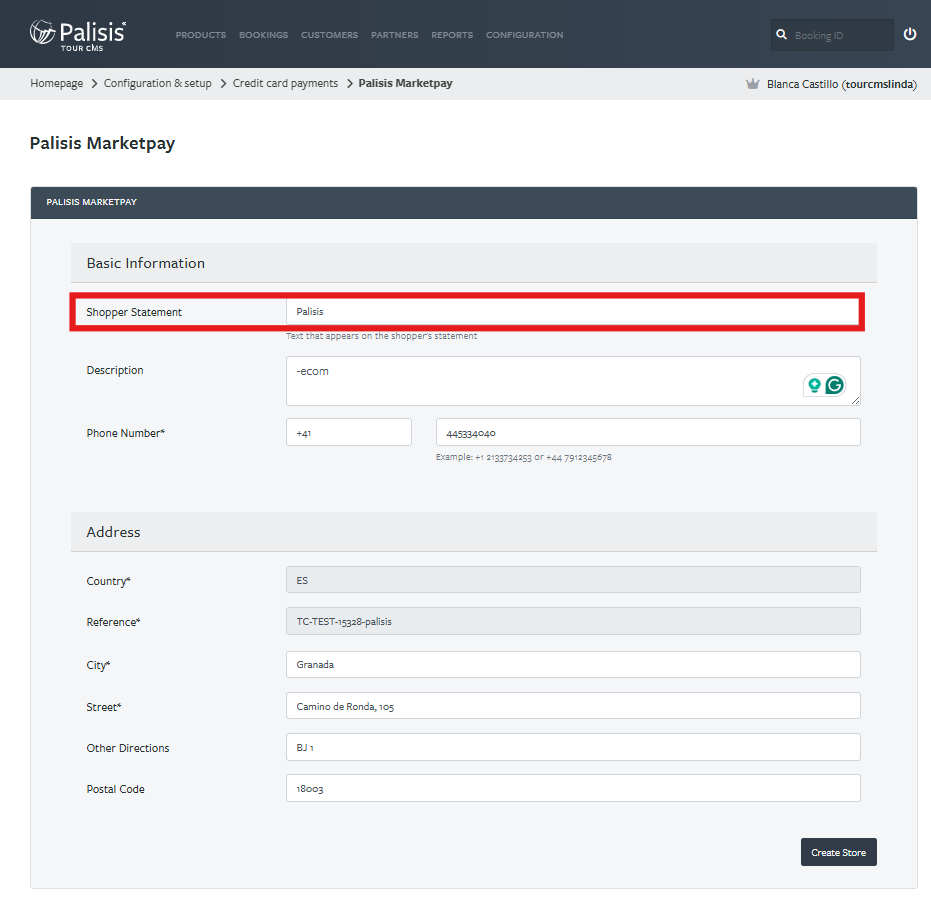The width and height of the screenshot is (931, 902).
Task: Click the Address section header
Action: (473, 532)
